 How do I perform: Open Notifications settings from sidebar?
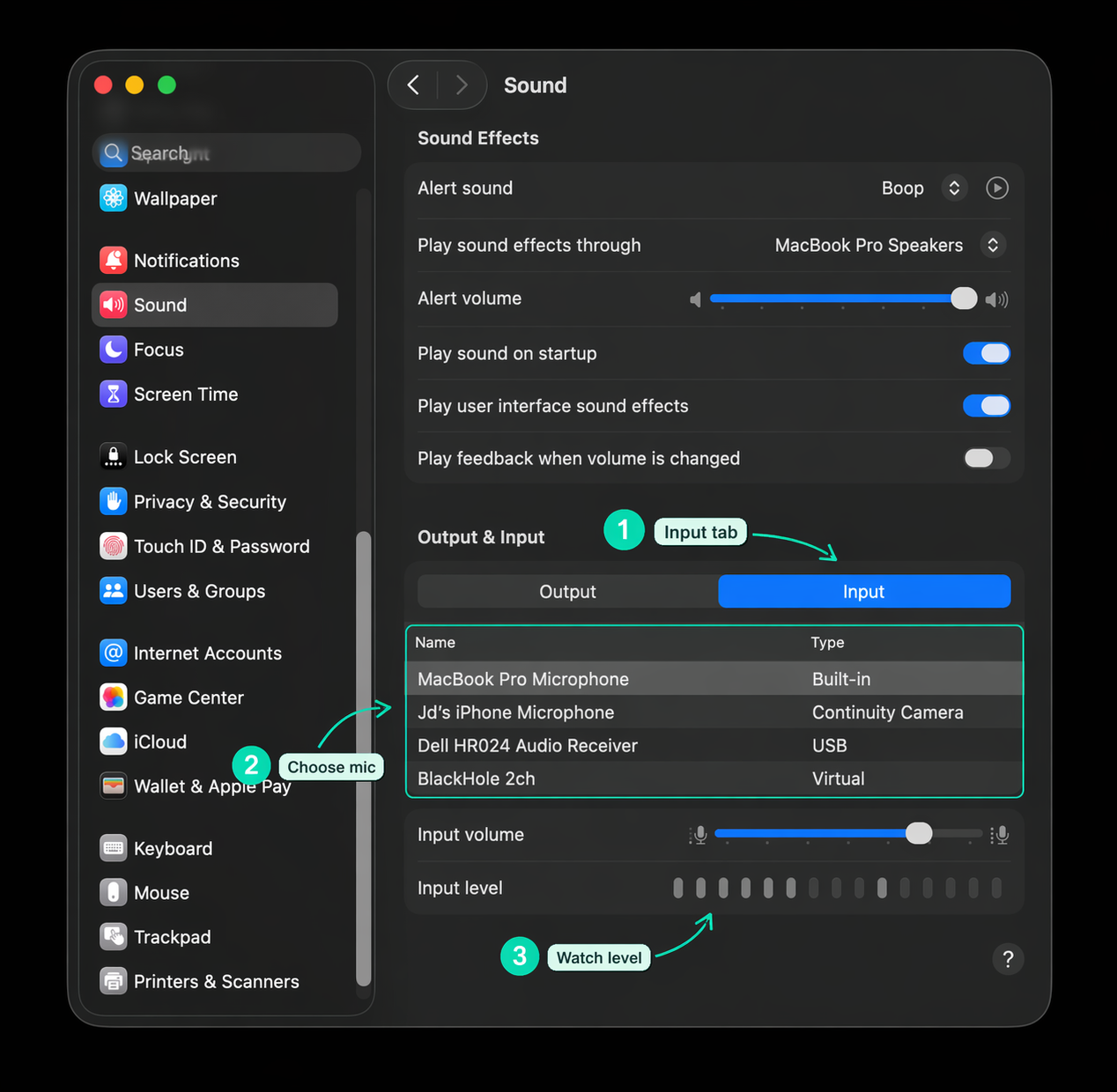[114, 260]
